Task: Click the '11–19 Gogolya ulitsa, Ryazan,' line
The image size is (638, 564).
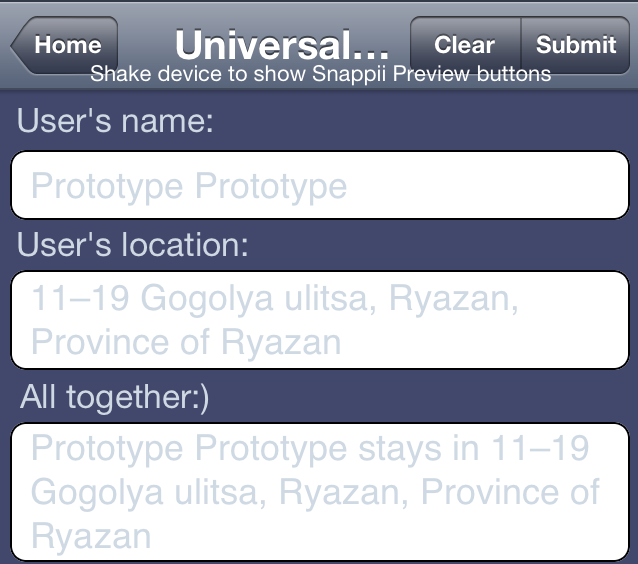Action: (x=275, y=299)
